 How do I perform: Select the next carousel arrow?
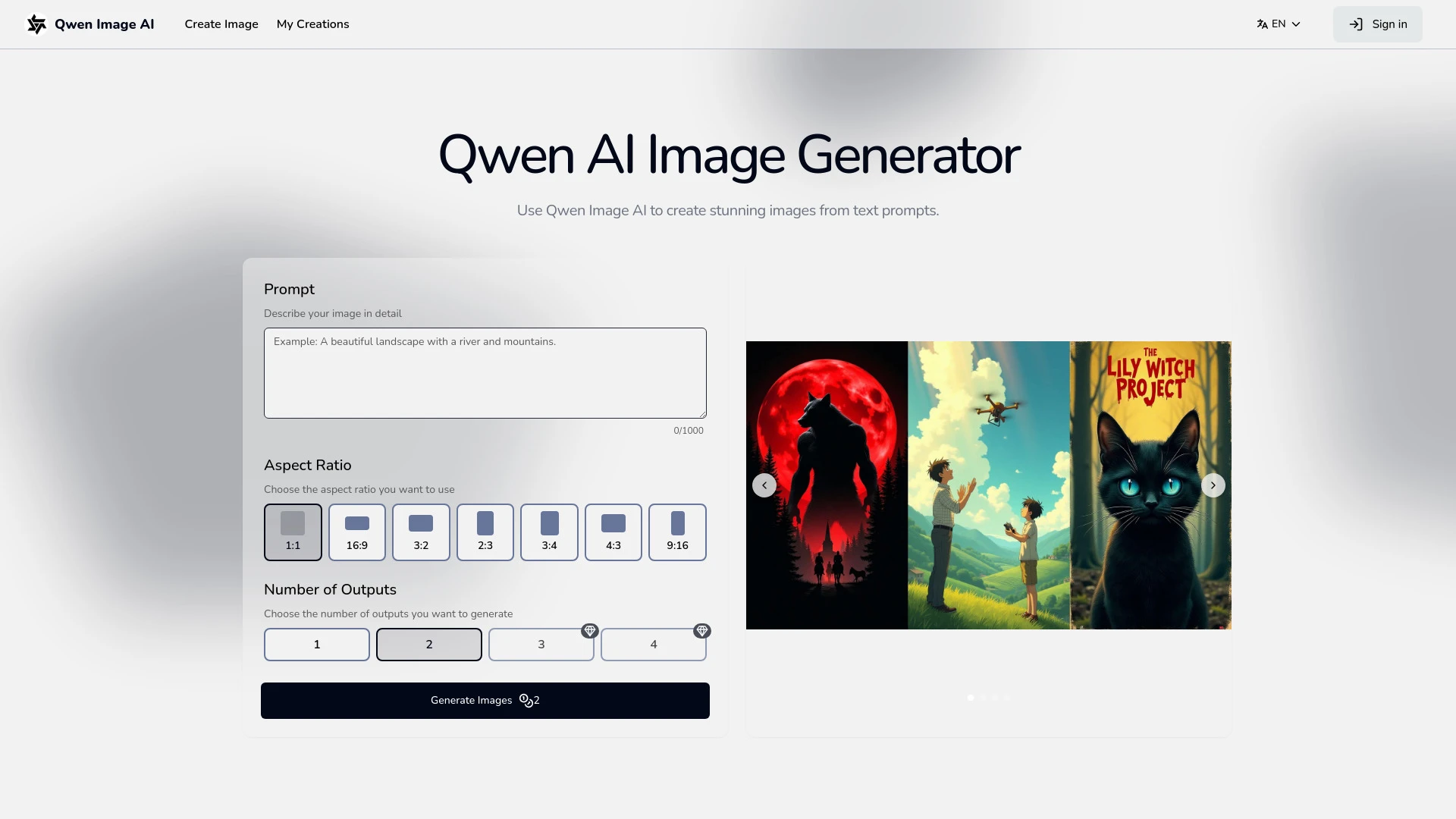coord(1212,485)
